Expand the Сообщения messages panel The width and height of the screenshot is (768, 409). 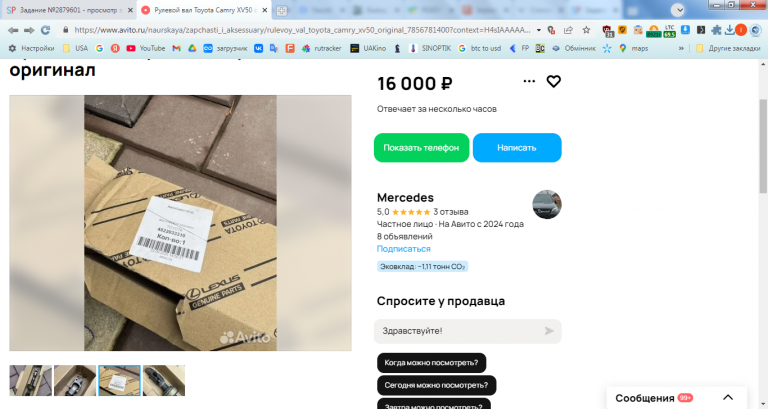point(728,397)
